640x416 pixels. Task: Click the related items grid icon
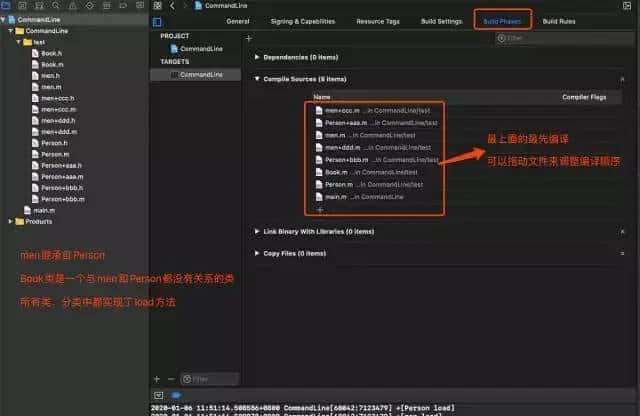[158, 5]
